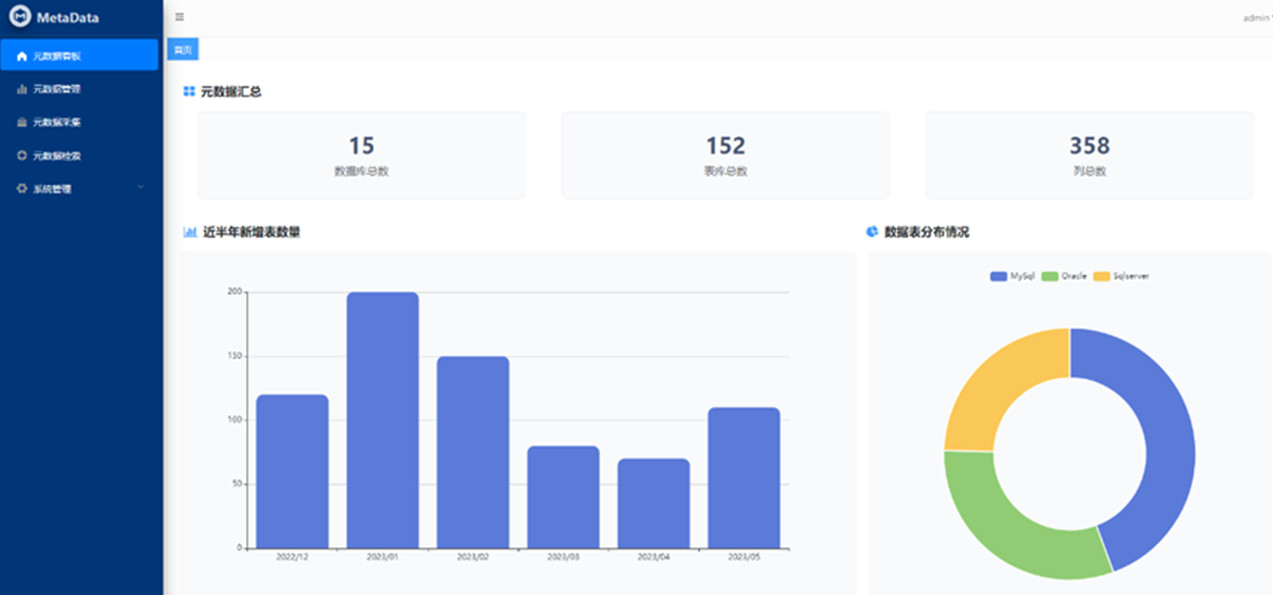The height and width of the screenshot is (595, 1273).
Task: Click the pie icon beside 数据表分布情况
Action: pyautogui.click(x=872, y=232)
